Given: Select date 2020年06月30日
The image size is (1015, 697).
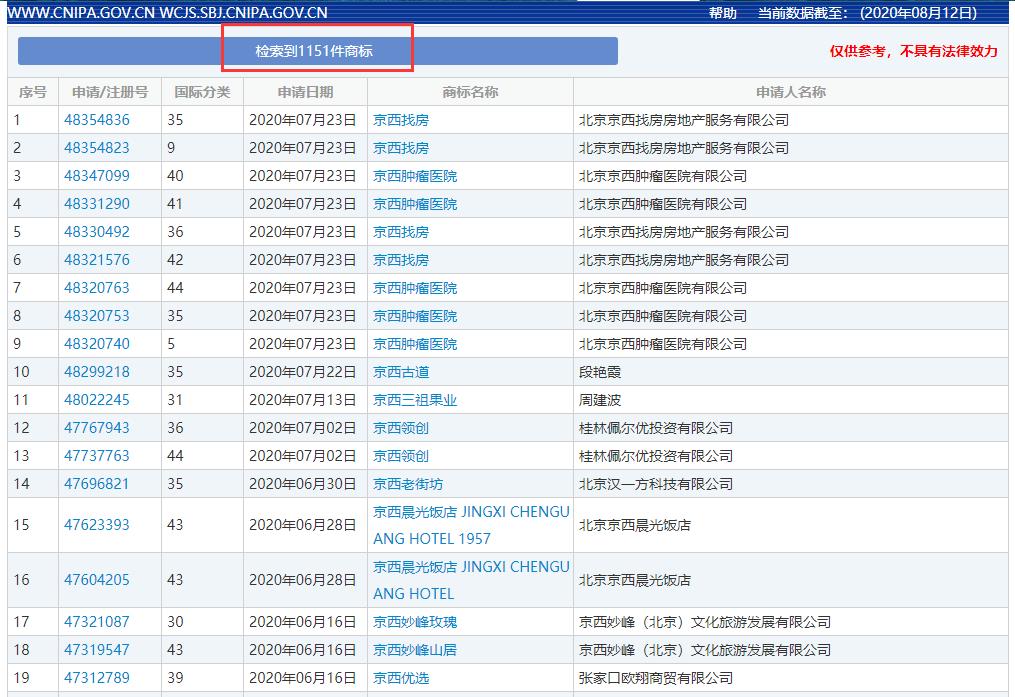Looking at the screenshot, I should click(302, 483).
